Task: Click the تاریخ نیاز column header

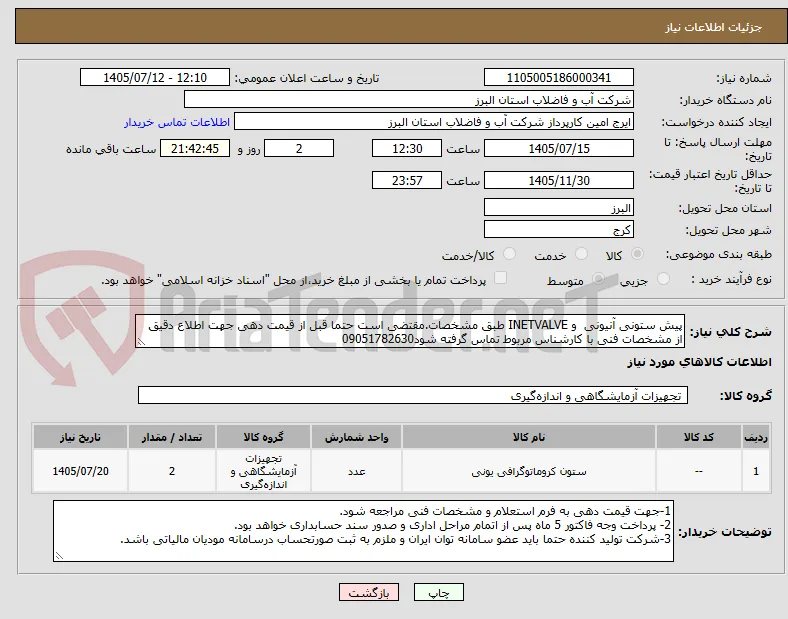Action: pyautogui.click(x=80, y=437)
